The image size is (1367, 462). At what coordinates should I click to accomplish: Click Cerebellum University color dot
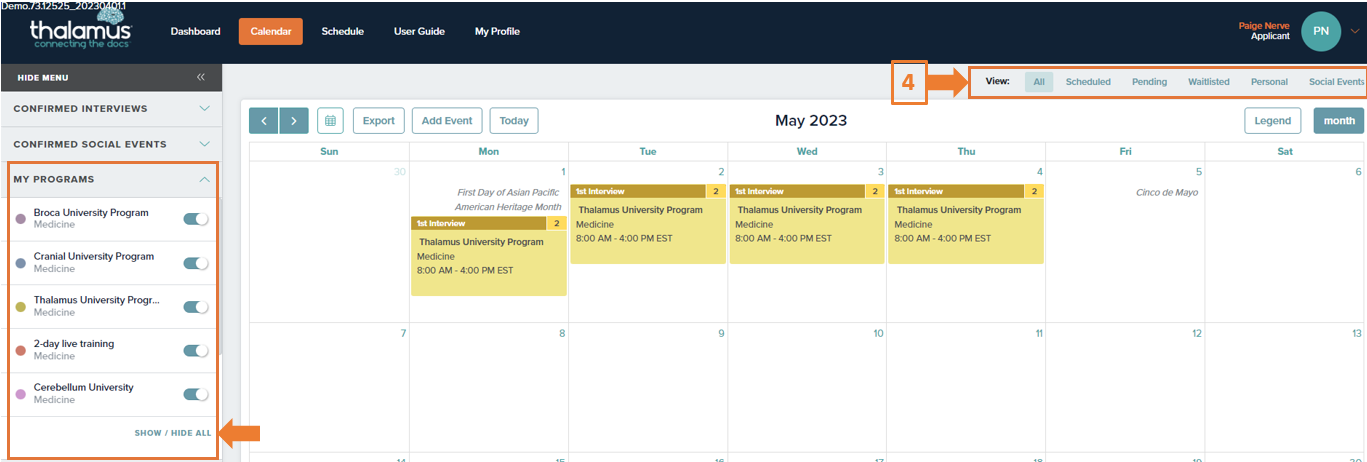pyautogui.click(x=21, y=394)
